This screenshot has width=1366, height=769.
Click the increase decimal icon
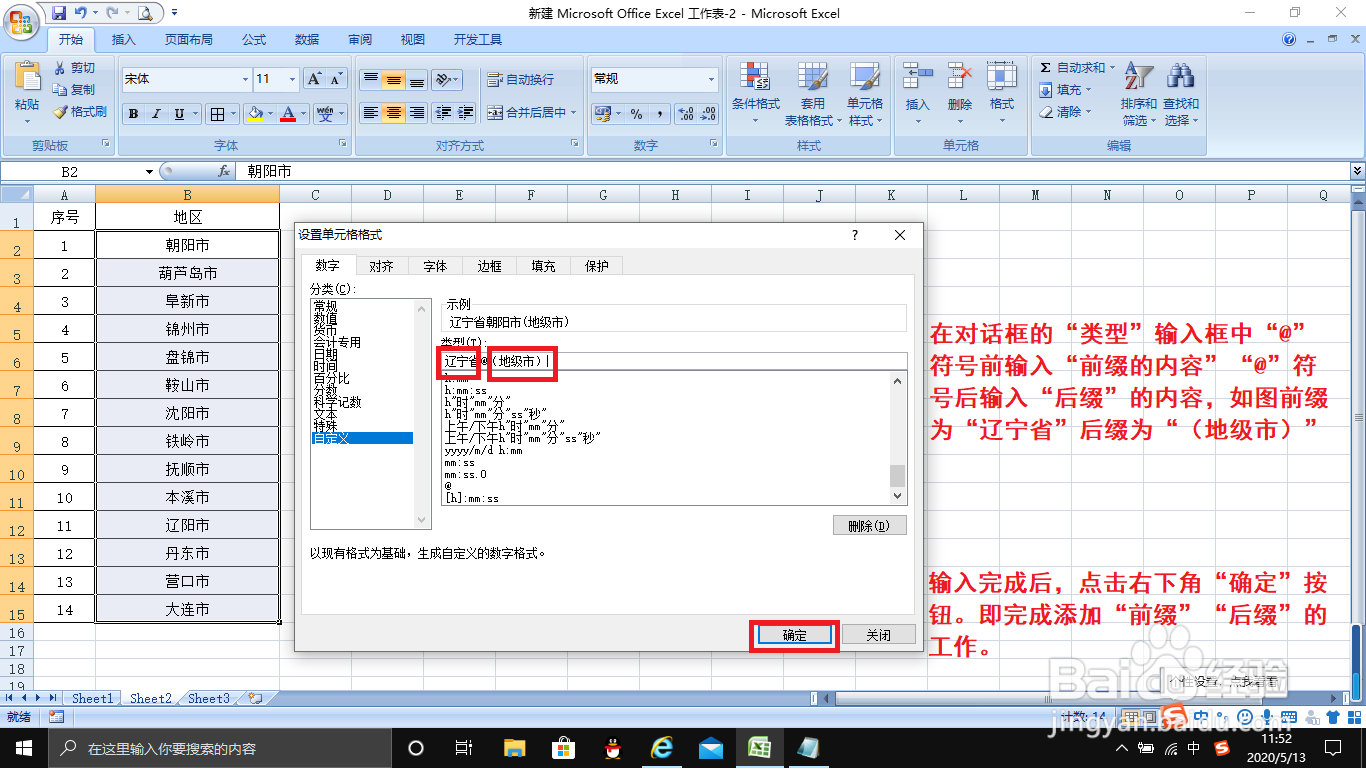(685, 114)
